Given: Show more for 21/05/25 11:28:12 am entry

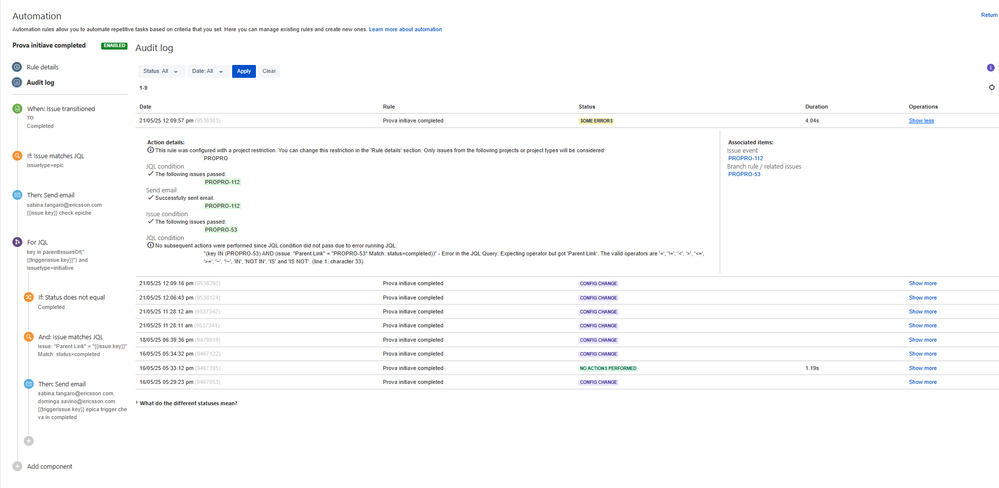Looking at the screenshot, I should (x=923, y=312).
